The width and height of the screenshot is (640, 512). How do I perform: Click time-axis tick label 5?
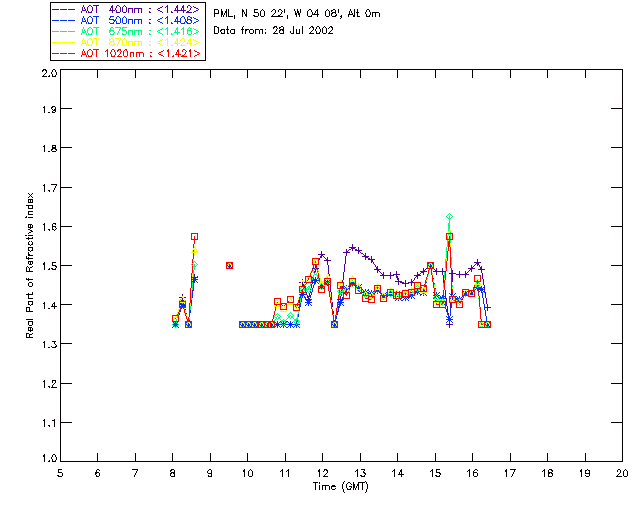pos(60,473)
